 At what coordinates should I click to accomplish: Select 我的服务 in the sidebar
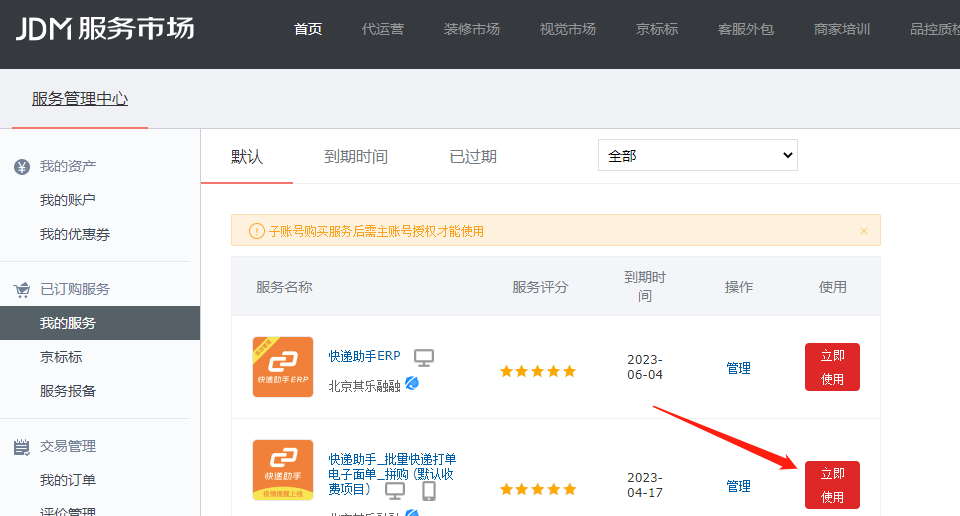pyautogui.click(x=100, y=323)
